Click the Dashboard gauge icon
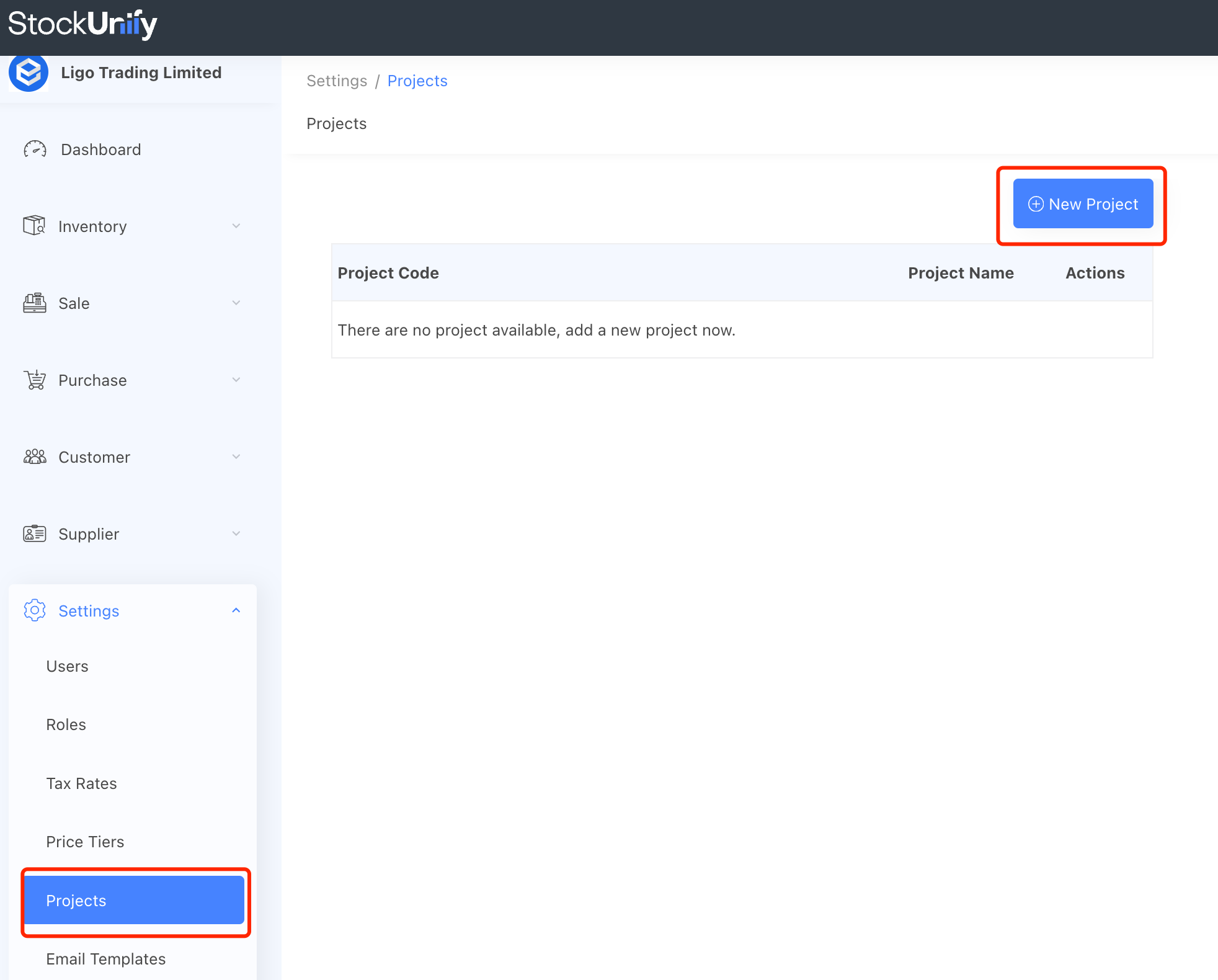 tap(35, 149)
